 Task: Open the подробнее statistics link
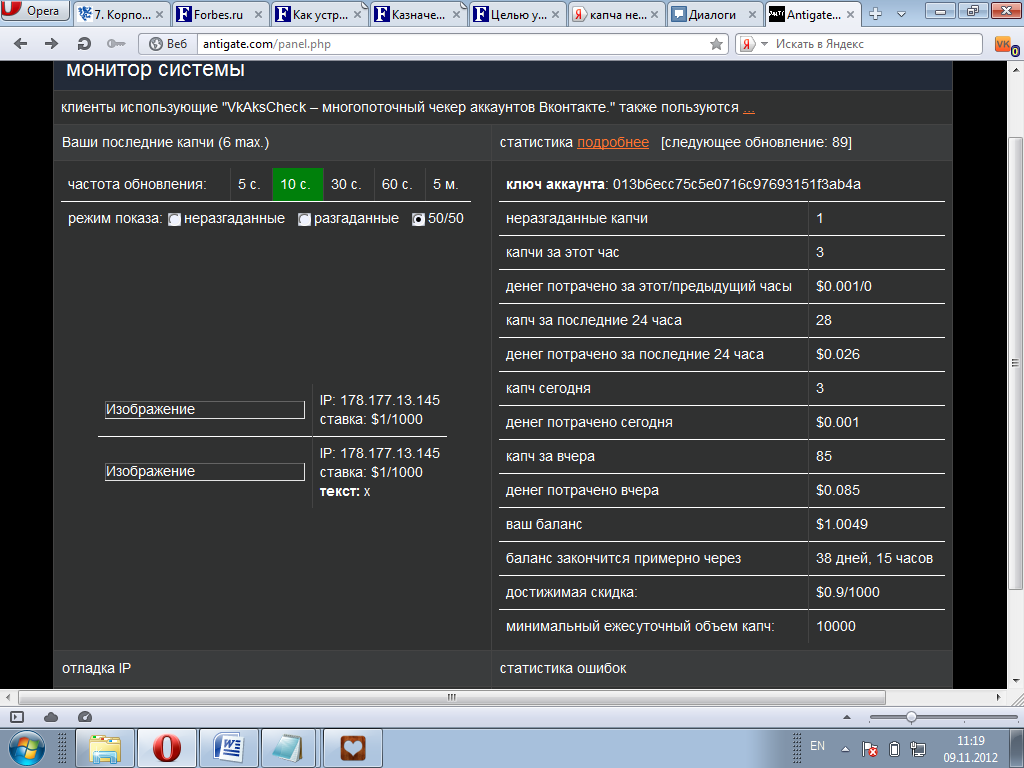613,142
